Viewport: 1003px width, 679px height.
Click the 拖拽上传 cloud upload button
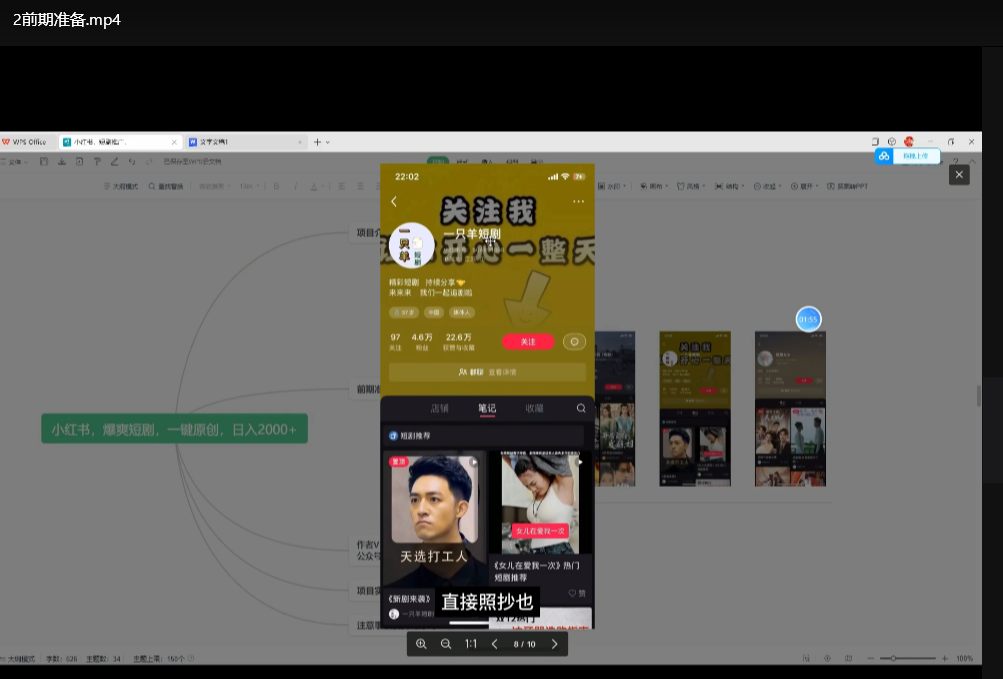click(908, 156)
